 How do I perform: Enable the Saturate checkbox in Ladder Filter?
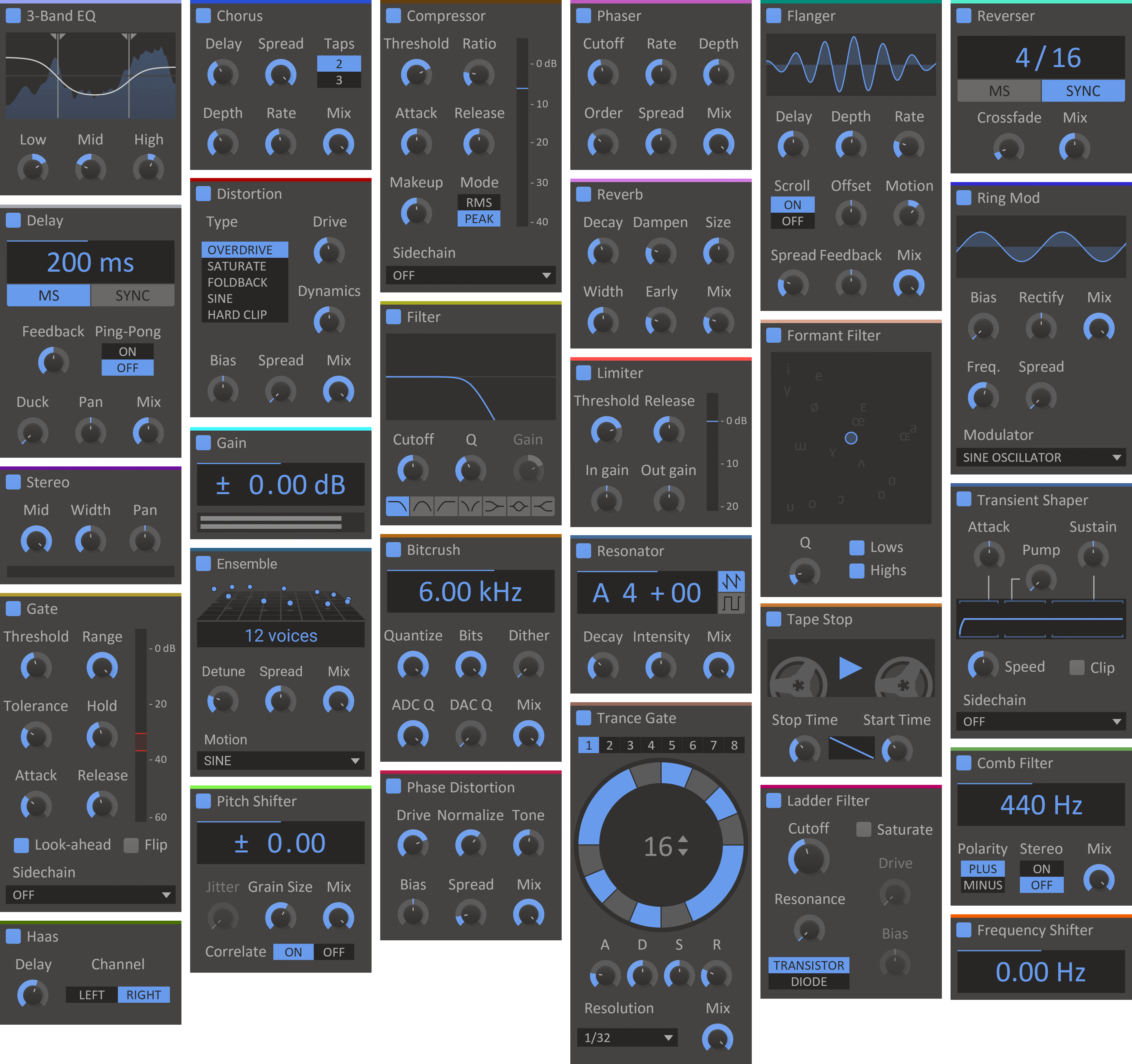pyautogui.click(x=863, y=829)
